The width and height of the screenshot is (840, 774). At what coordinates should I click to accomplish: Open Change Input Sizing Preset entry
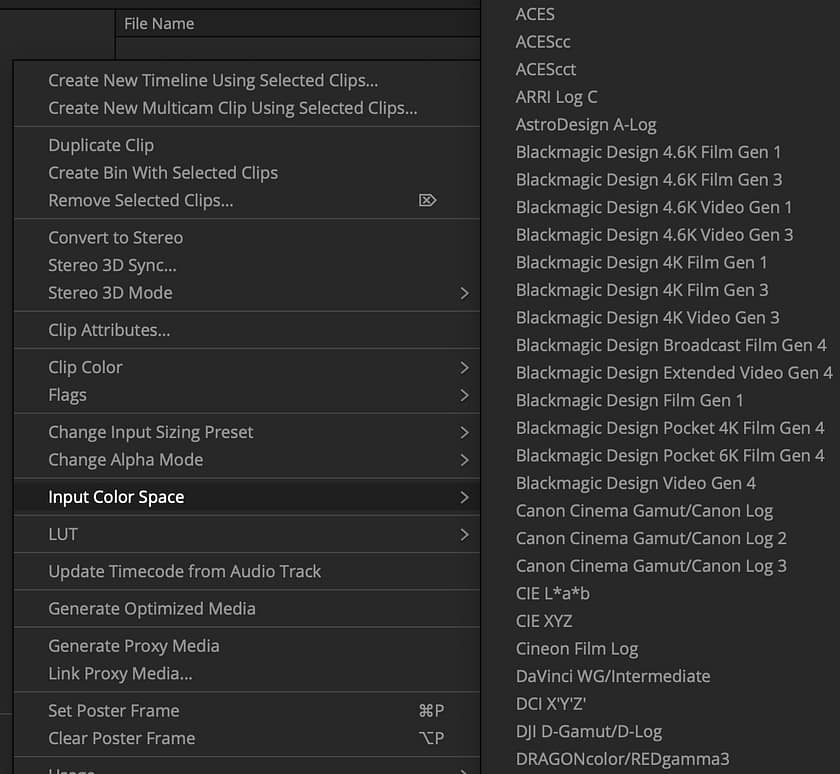pyautogui.click(x=151, y=432)
